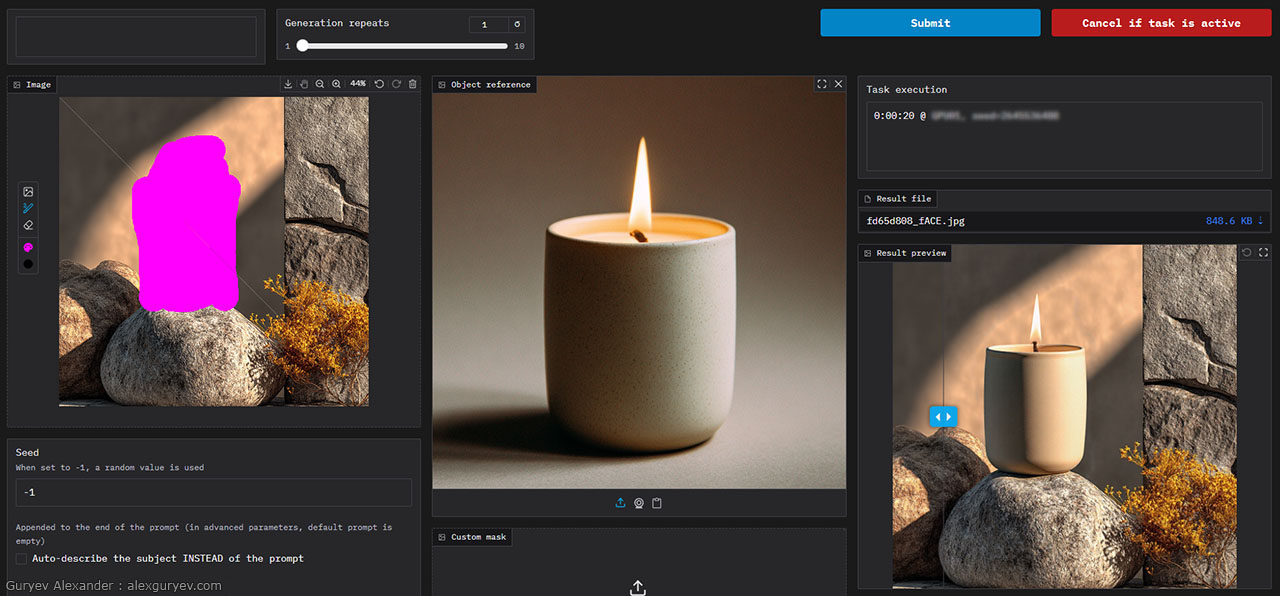Click the Seed input field
This screenshot has height=596, width=1280.
pos(213,492)
